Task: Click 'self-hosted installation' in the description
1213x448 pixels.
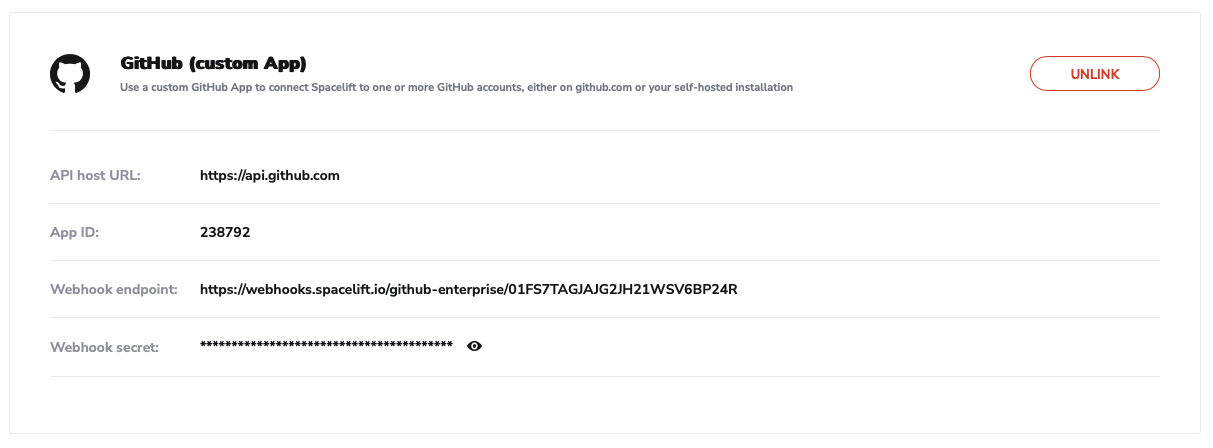Action: [732, 88]
